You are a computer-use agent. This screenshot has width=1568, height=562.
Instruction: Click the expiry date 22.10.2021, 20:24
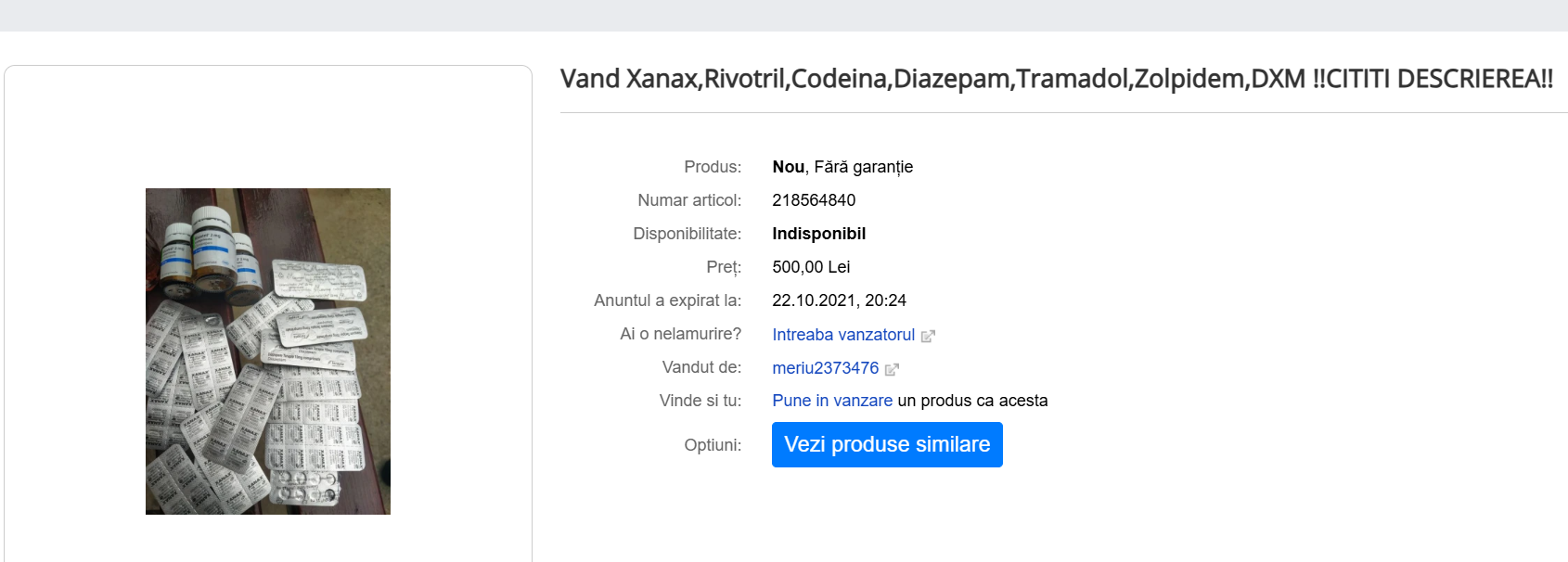pos(839,300)
